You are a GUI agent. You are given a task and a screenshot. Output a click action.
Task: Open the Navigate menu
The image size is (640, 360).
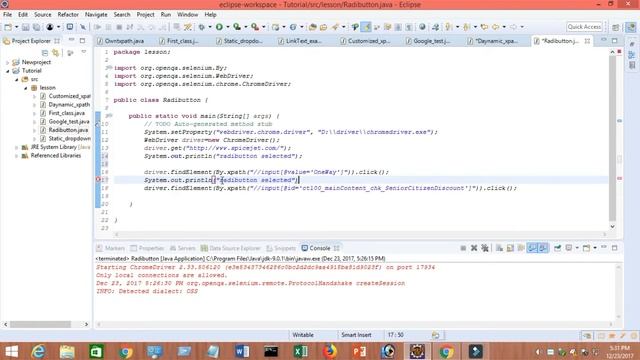pos(96,14)
